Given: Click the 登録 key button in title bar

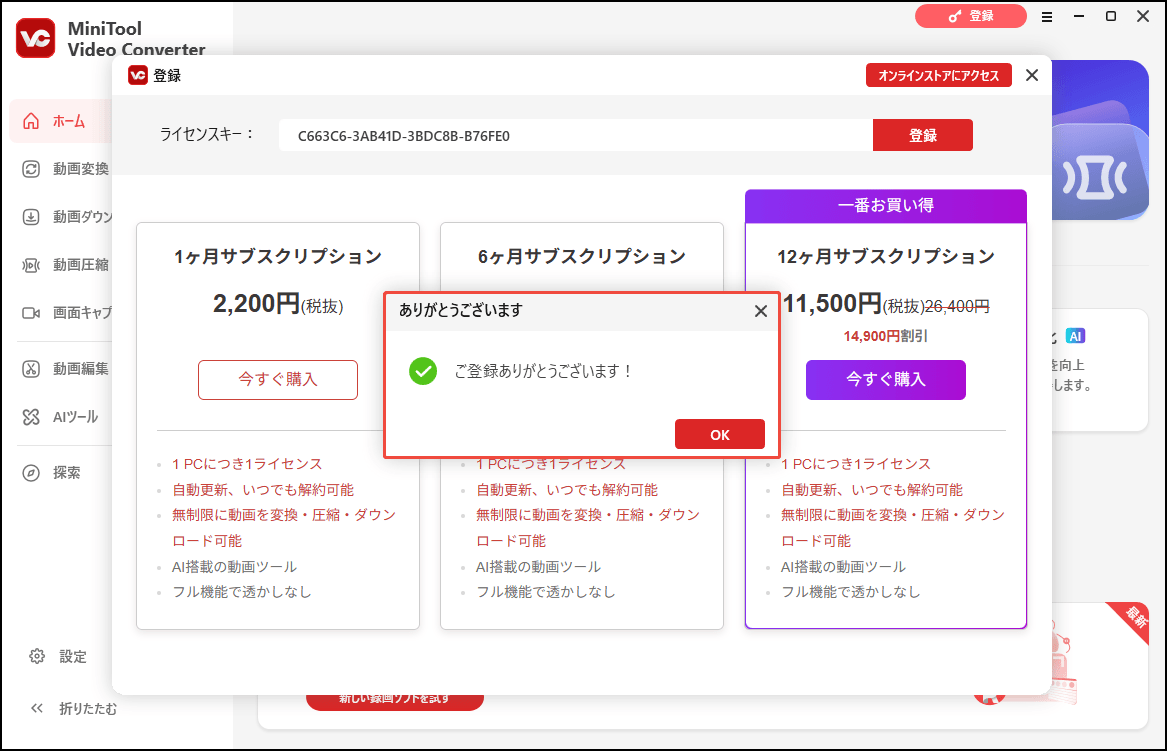Looking at the screenshot, I should pyautogui.click(x=970, y=16).
